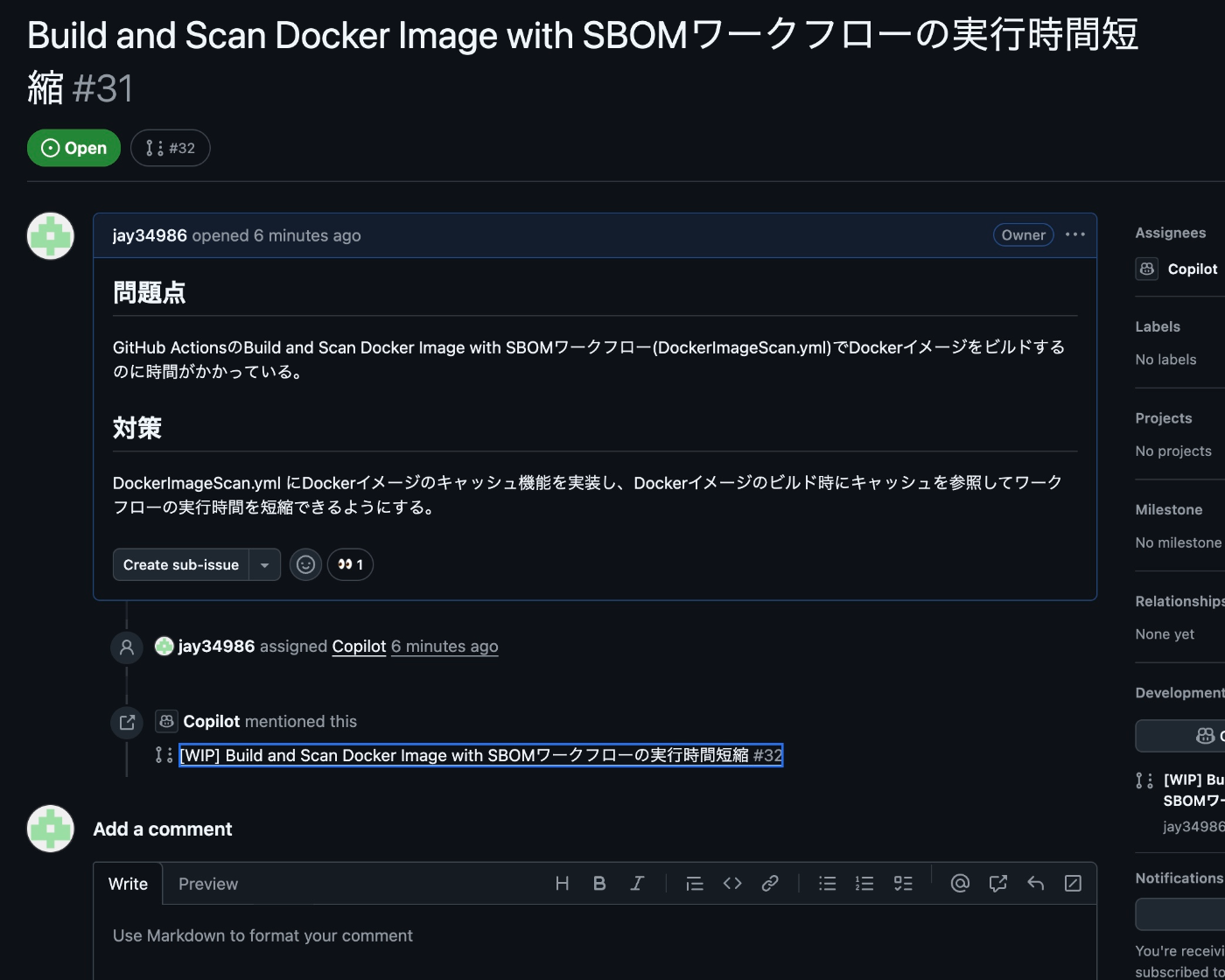Click the Copilot avatar in mention event

[x=166, y=722]
